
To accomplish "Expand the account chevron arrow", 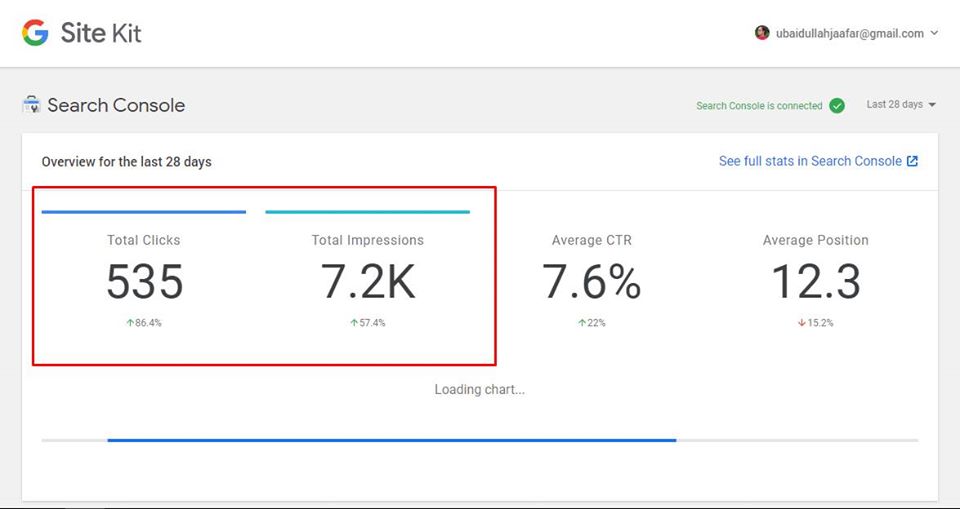I will 934,34.
